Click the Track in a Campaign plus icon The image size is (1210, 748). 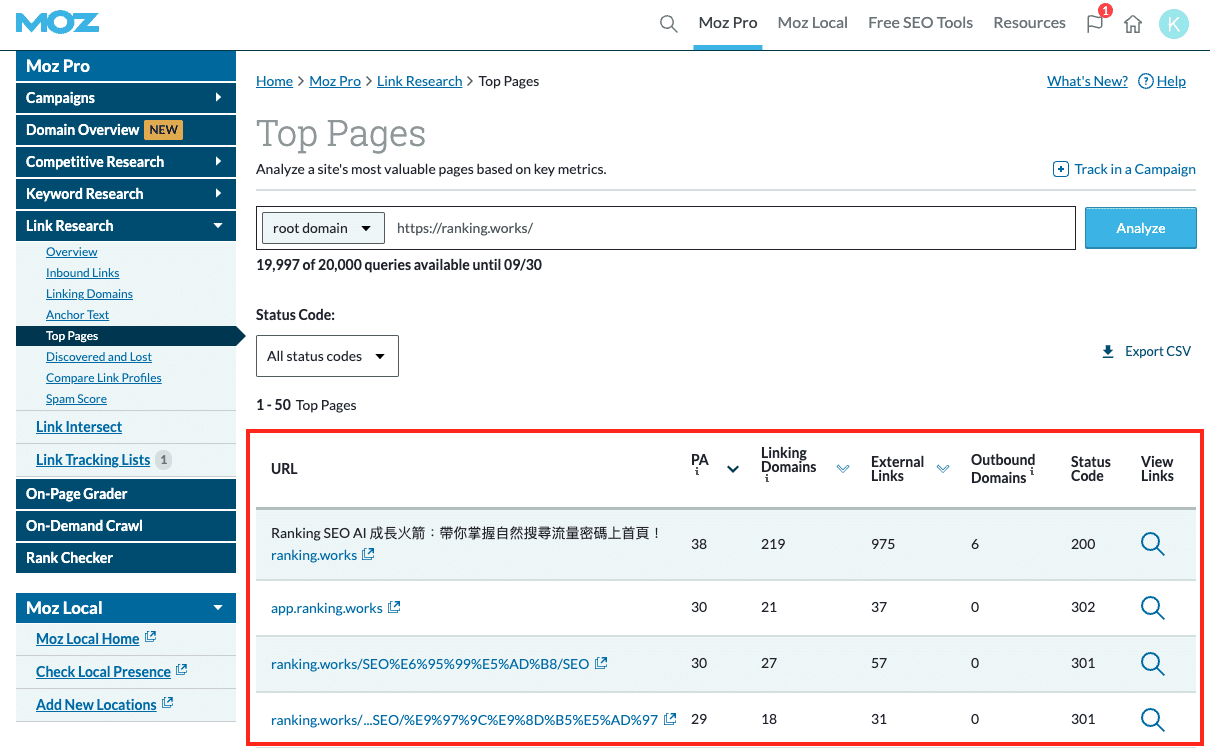1061,169
